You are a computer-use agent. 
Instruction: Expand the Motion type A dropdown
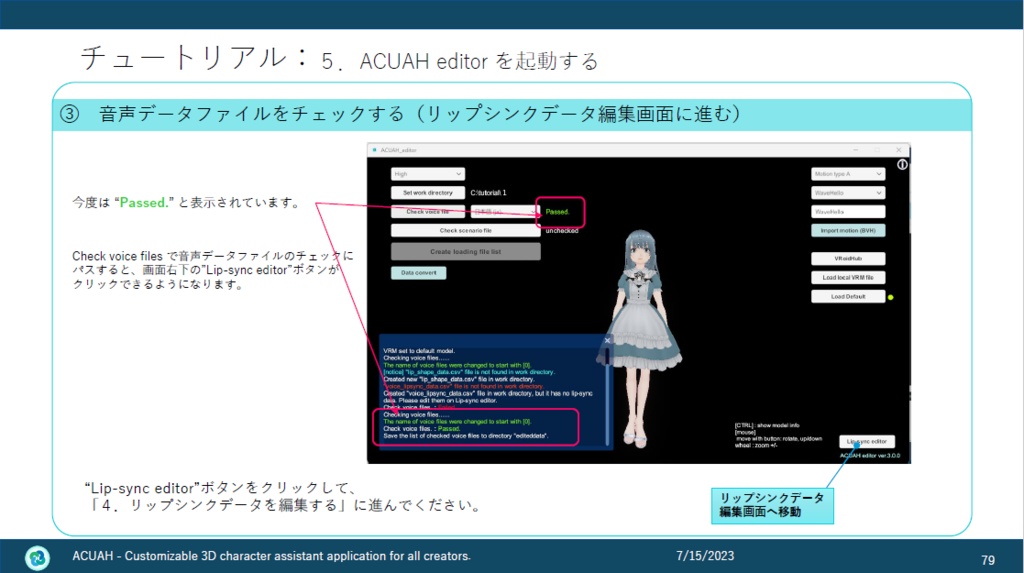pyautogui.click(x=848, y=174)
